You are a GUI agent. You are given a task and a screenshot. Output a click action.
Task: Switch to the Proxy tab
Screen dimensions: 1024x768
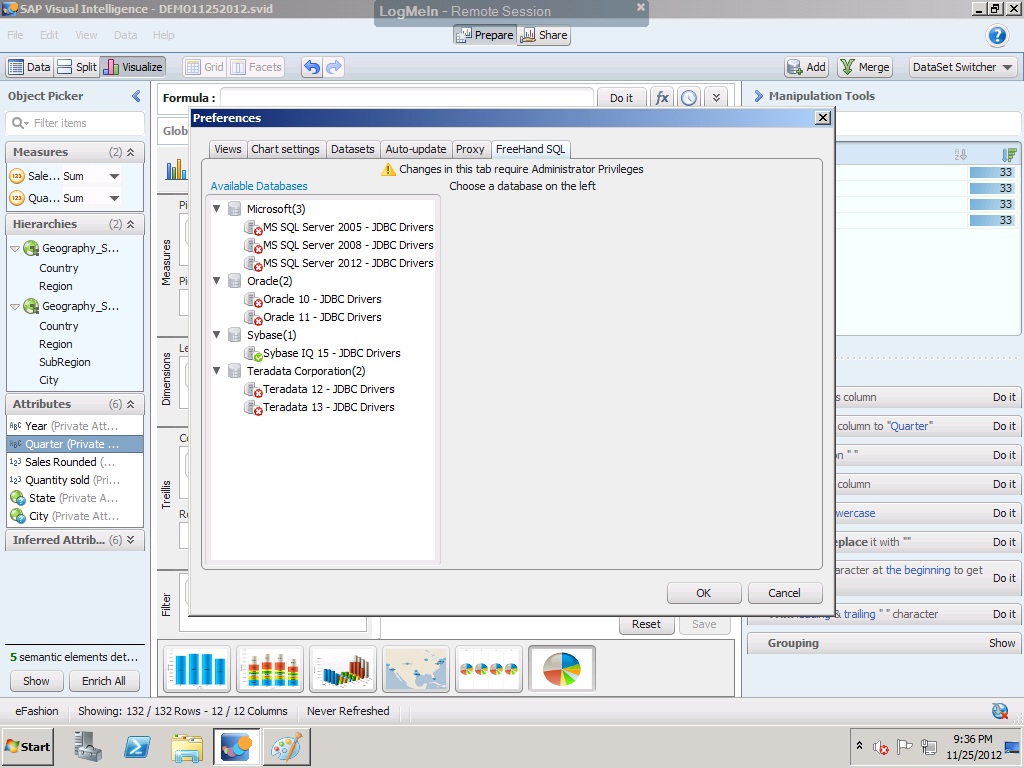pos(470,150)
